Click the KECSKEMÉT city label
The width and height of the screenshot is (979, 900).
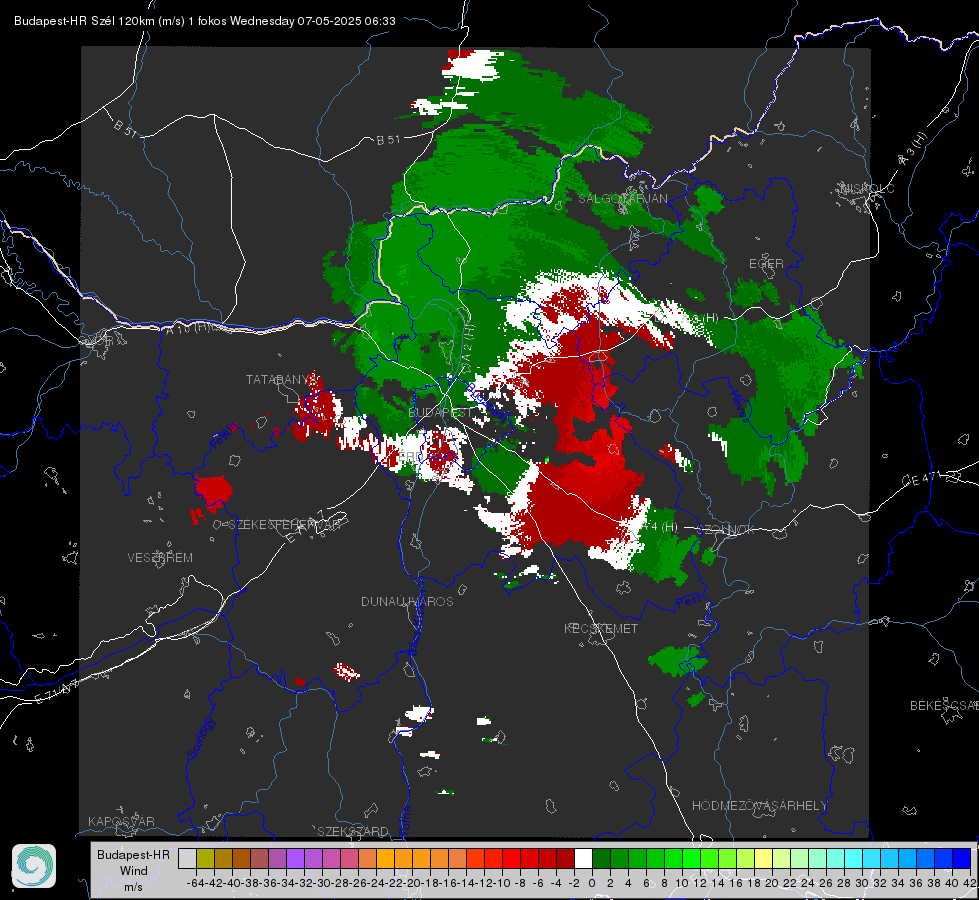601,628
